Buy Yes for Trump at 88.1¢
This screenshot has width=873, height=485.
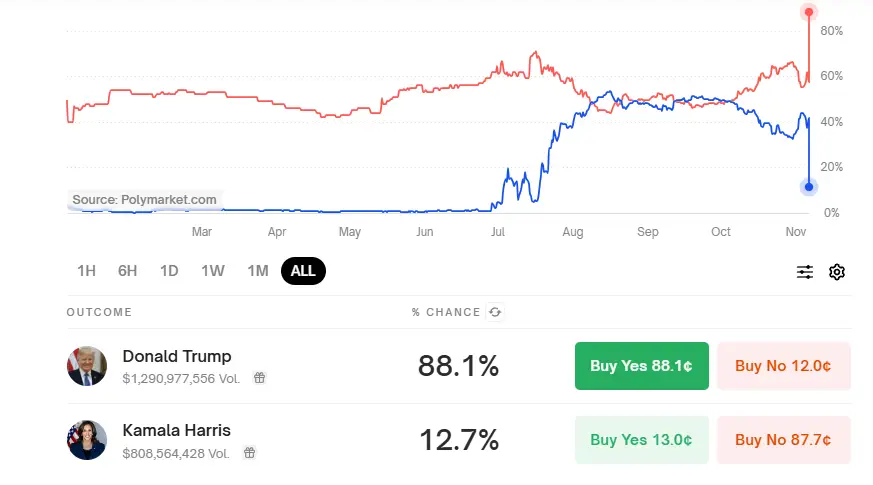tap(642, 366)
